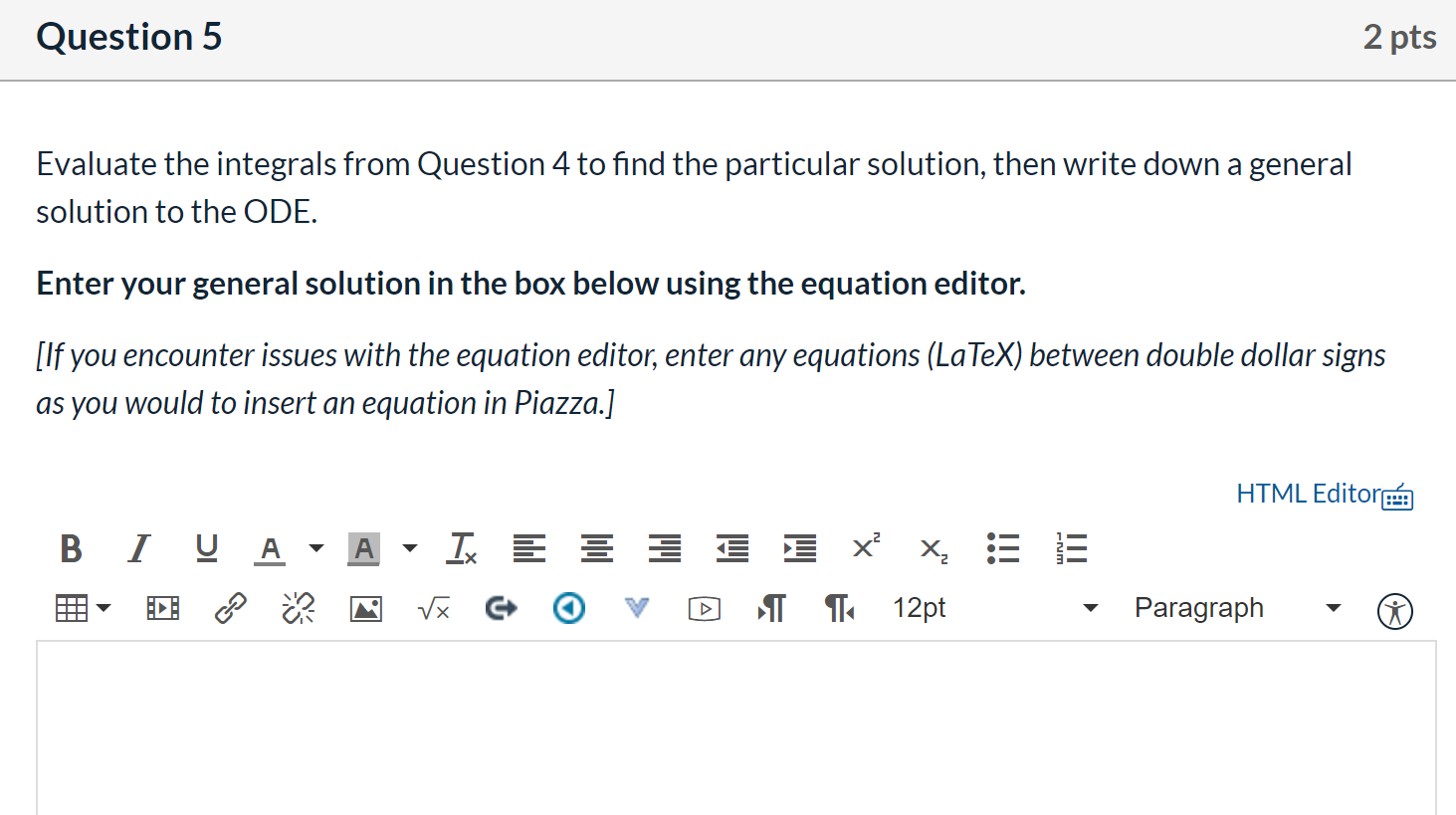Select the "Question 5" heading text
The height and width of the screenshot is (815, 1456).
[x=129, y=37]
